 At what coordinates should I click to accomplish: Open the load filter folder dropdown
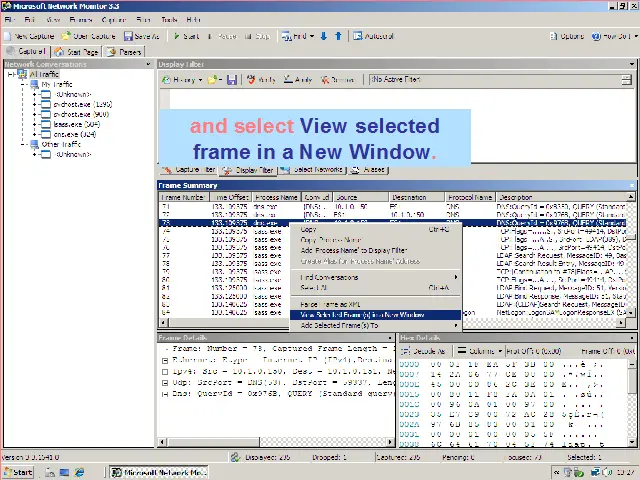tap(220, 80)
